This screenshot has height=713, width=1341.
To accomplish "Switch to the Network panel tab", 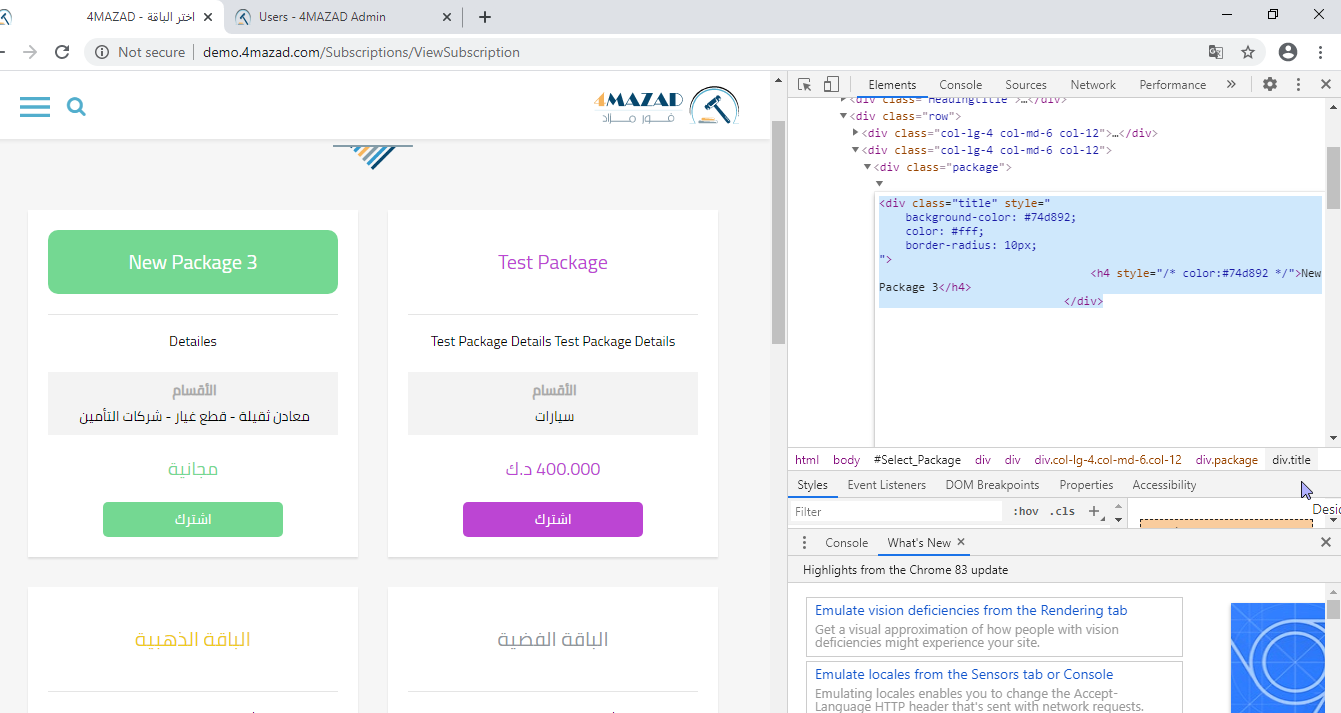I will pyautogui.click(x=1092, y=85).
